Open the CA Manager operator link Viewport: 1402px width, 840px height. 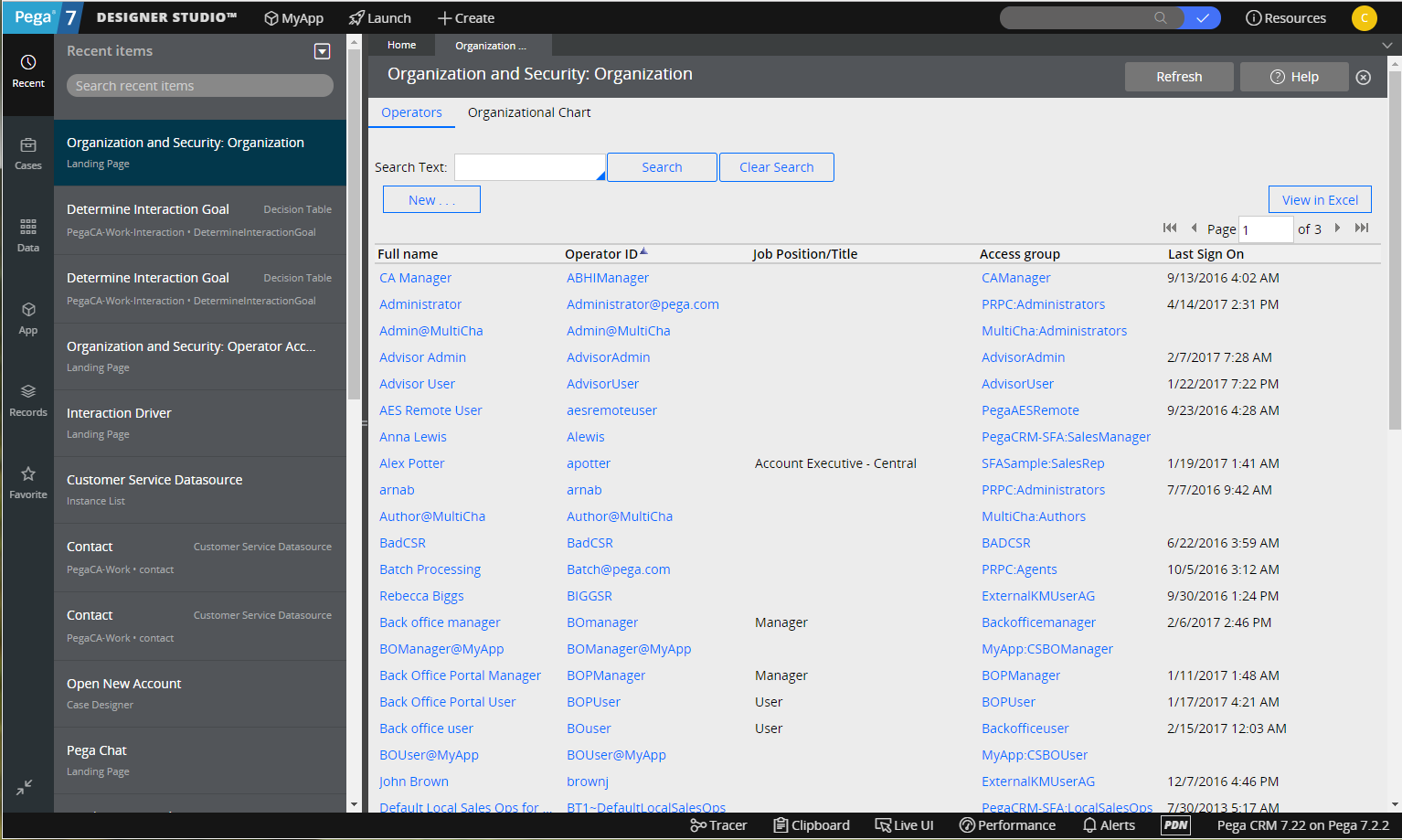(415, 278)
